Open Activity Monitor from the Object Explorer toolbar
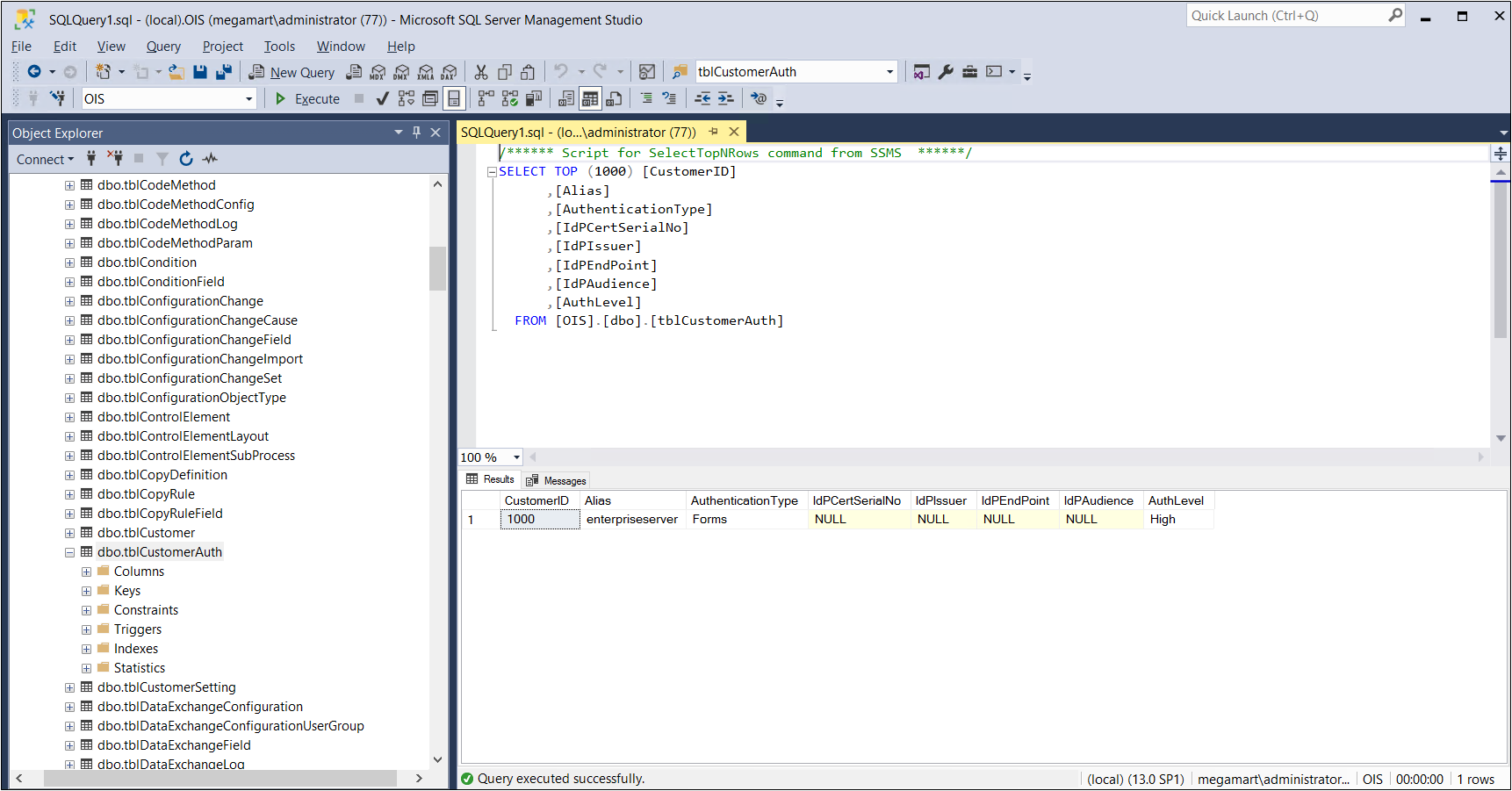1512x791 pixels. tap(210, 159)
